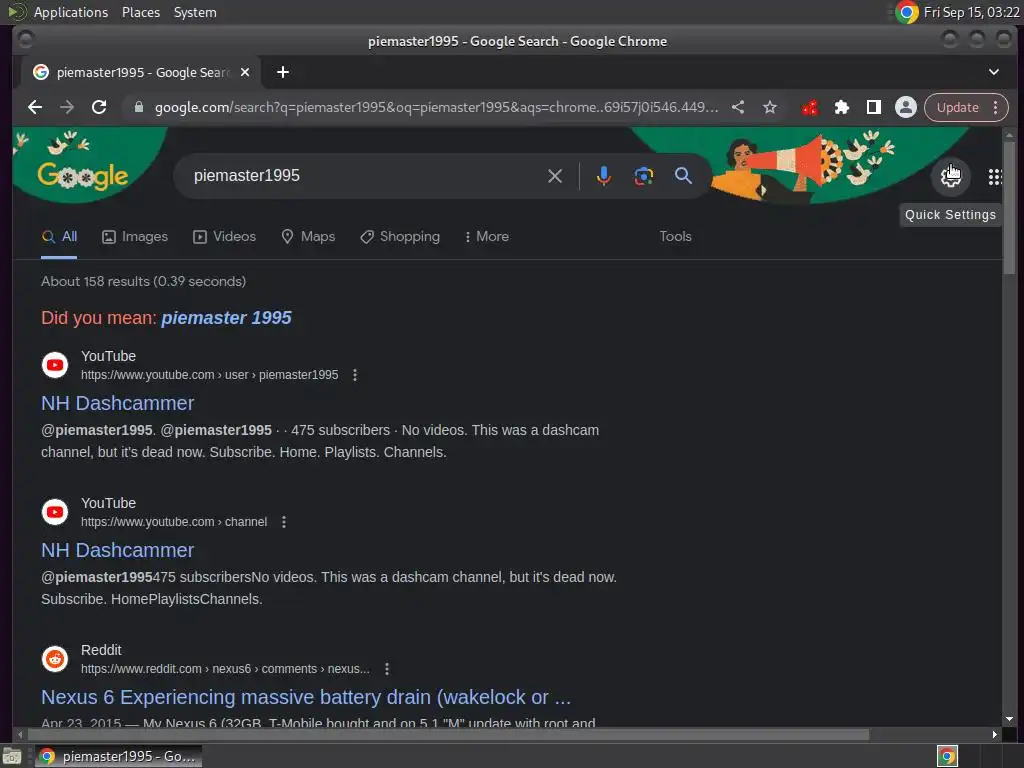The width and height of the screenshot is (1024, 768).
Task: Click the scroll down arrow of vertical scrollbar
Action: [1009, 718]
